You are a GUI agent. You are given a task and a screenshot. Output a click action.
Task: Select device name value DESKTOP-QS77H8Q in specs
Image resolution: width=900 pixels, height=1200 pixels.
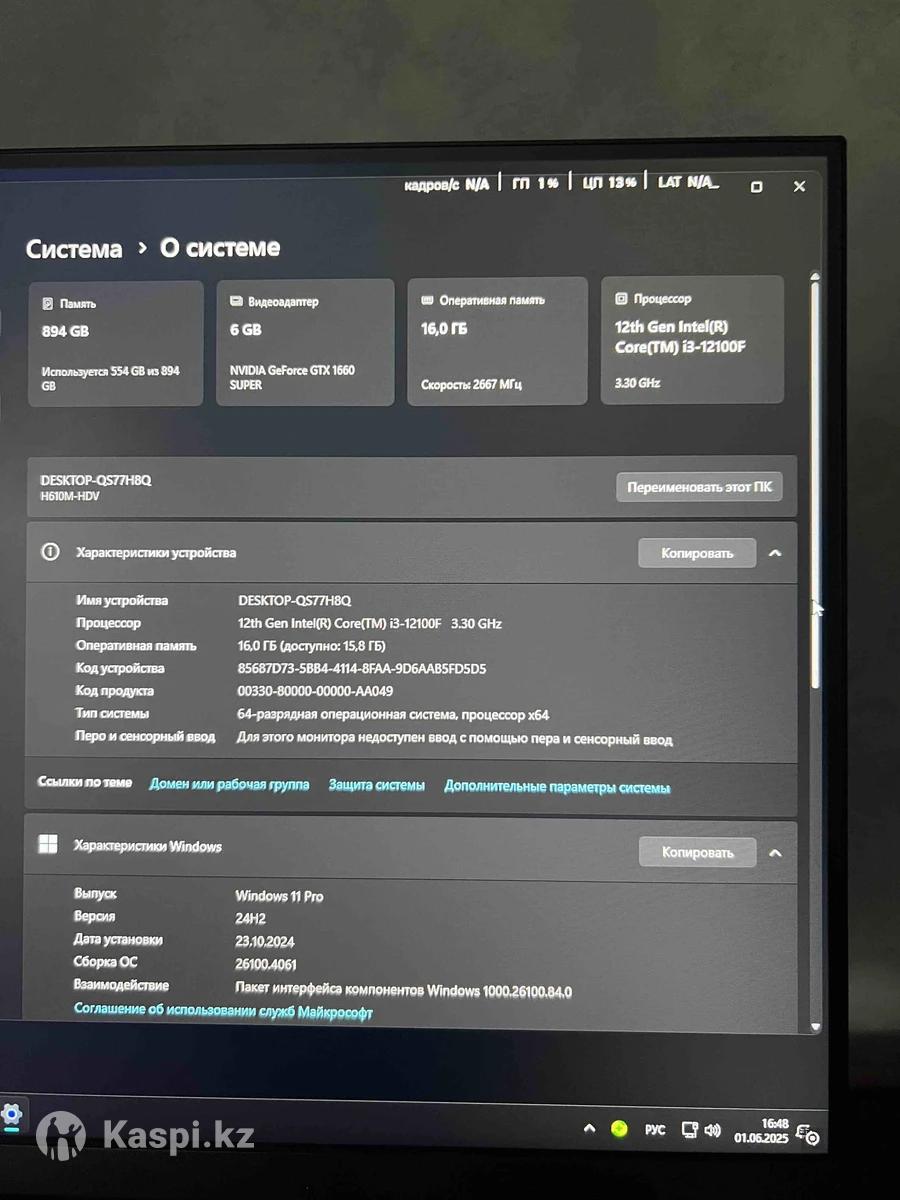[x=295, y=601]
